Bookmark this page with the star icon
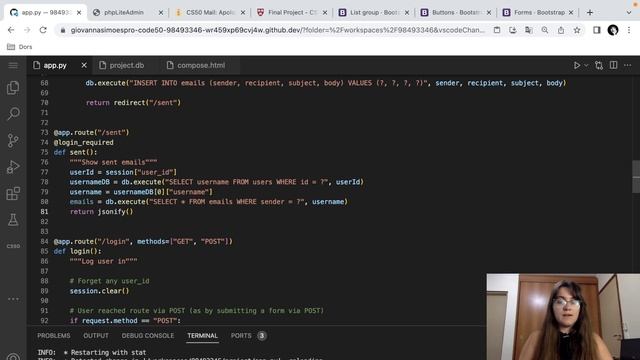The width and height of the screenshot is (640, 360). (577, 30)
